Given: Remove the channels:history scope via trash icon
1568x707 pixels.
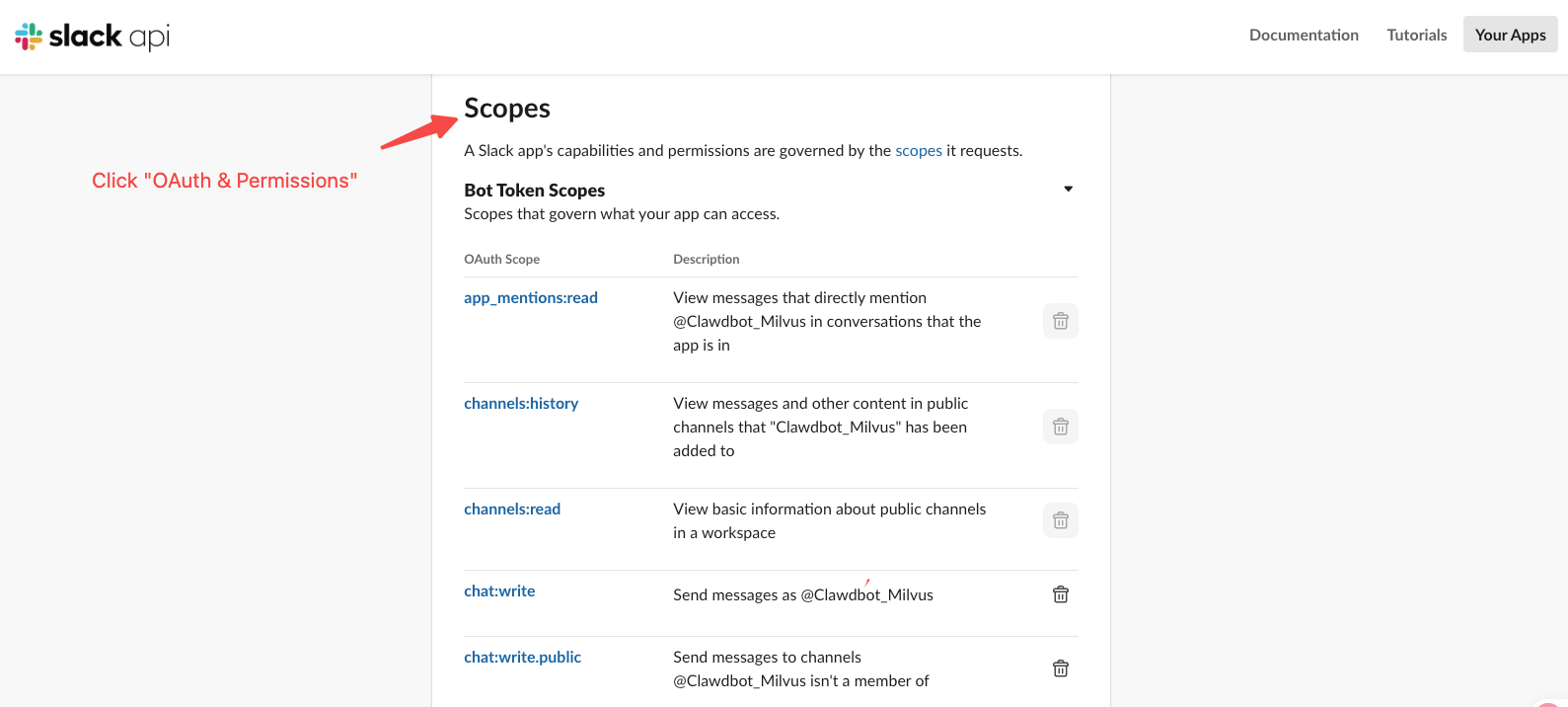Looking at the screenshot, I should (1060, 427).
